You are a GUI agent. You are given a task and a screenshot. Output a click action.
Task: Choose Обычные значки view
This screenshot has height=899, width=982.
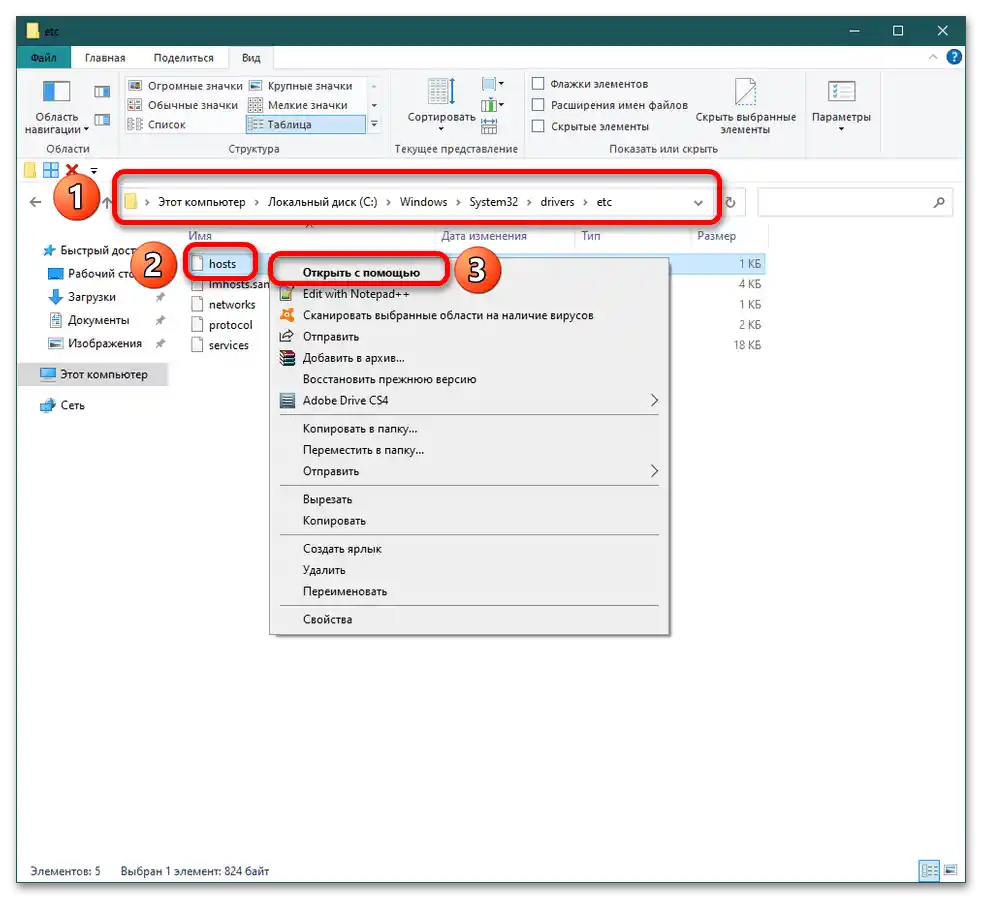coord(183,105)
